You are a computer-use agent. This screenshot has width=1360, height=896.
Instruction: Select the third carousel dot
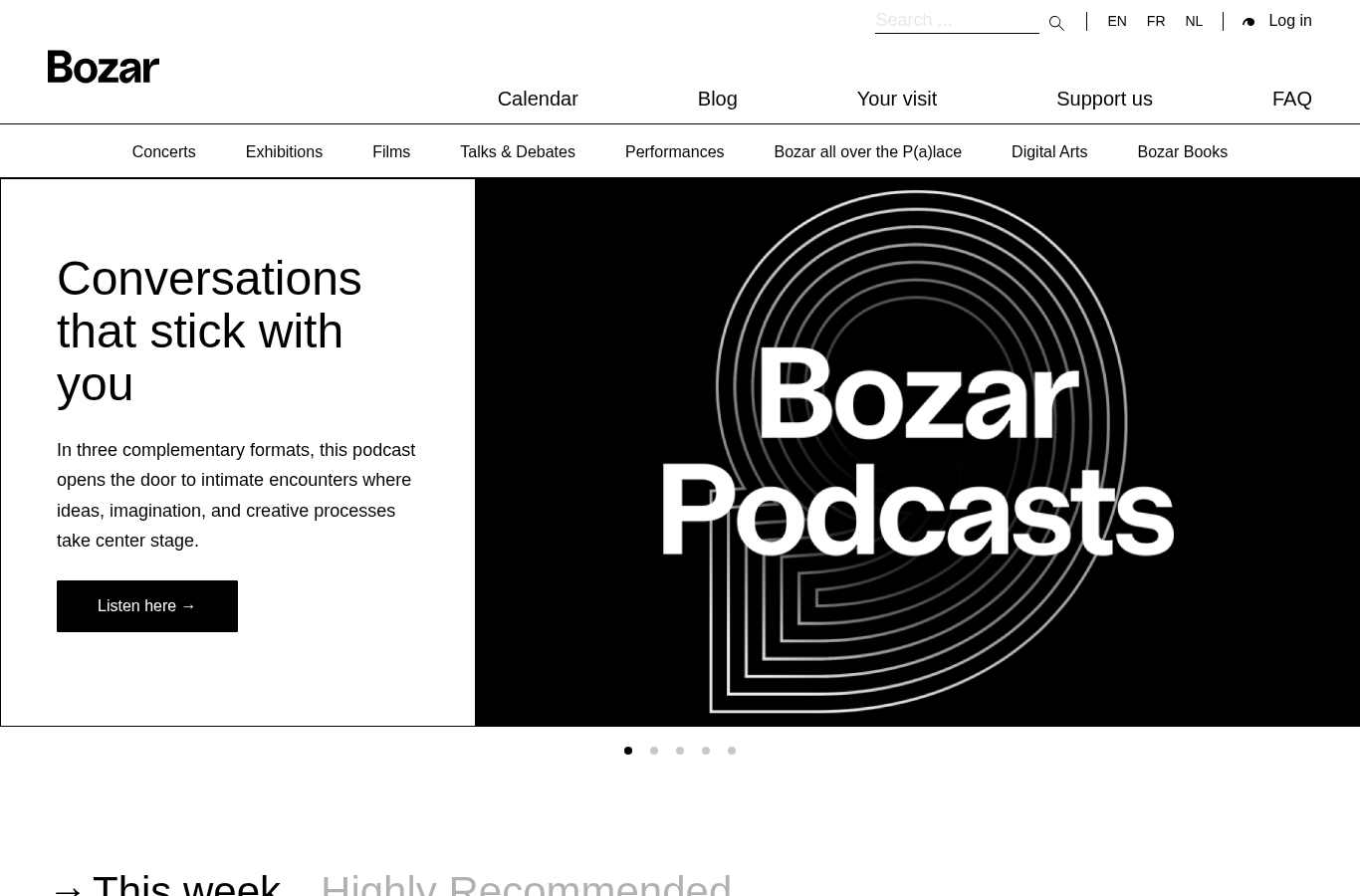pyautogui.click(x=680, y=751)
